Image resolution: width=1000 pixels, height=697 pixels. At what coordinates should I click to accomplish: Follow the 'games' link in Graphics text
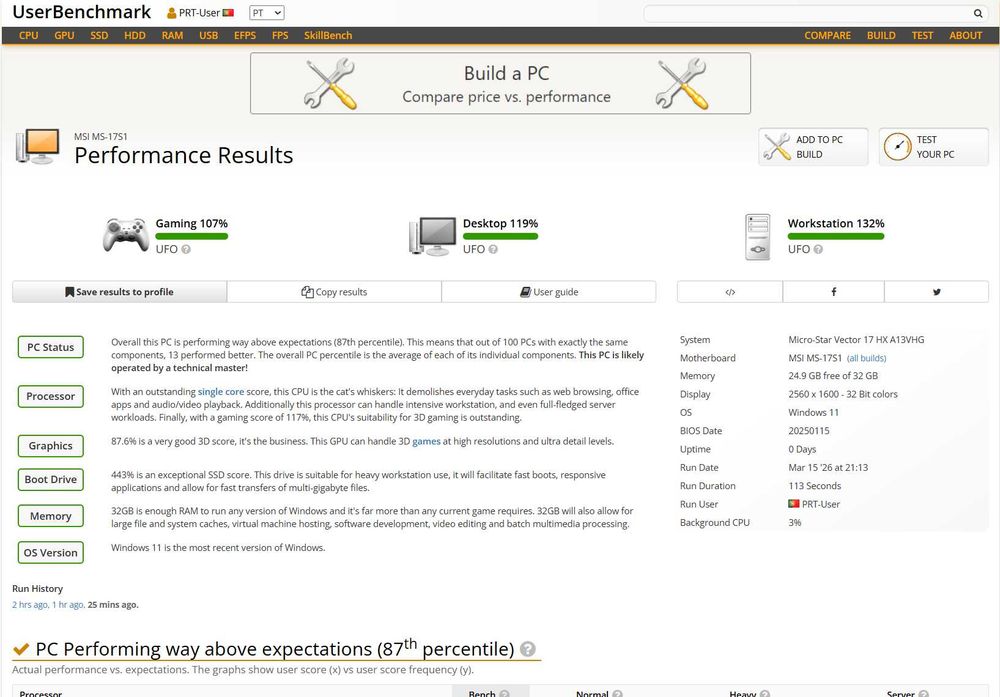pyautogui.click(x=426, y=441)
